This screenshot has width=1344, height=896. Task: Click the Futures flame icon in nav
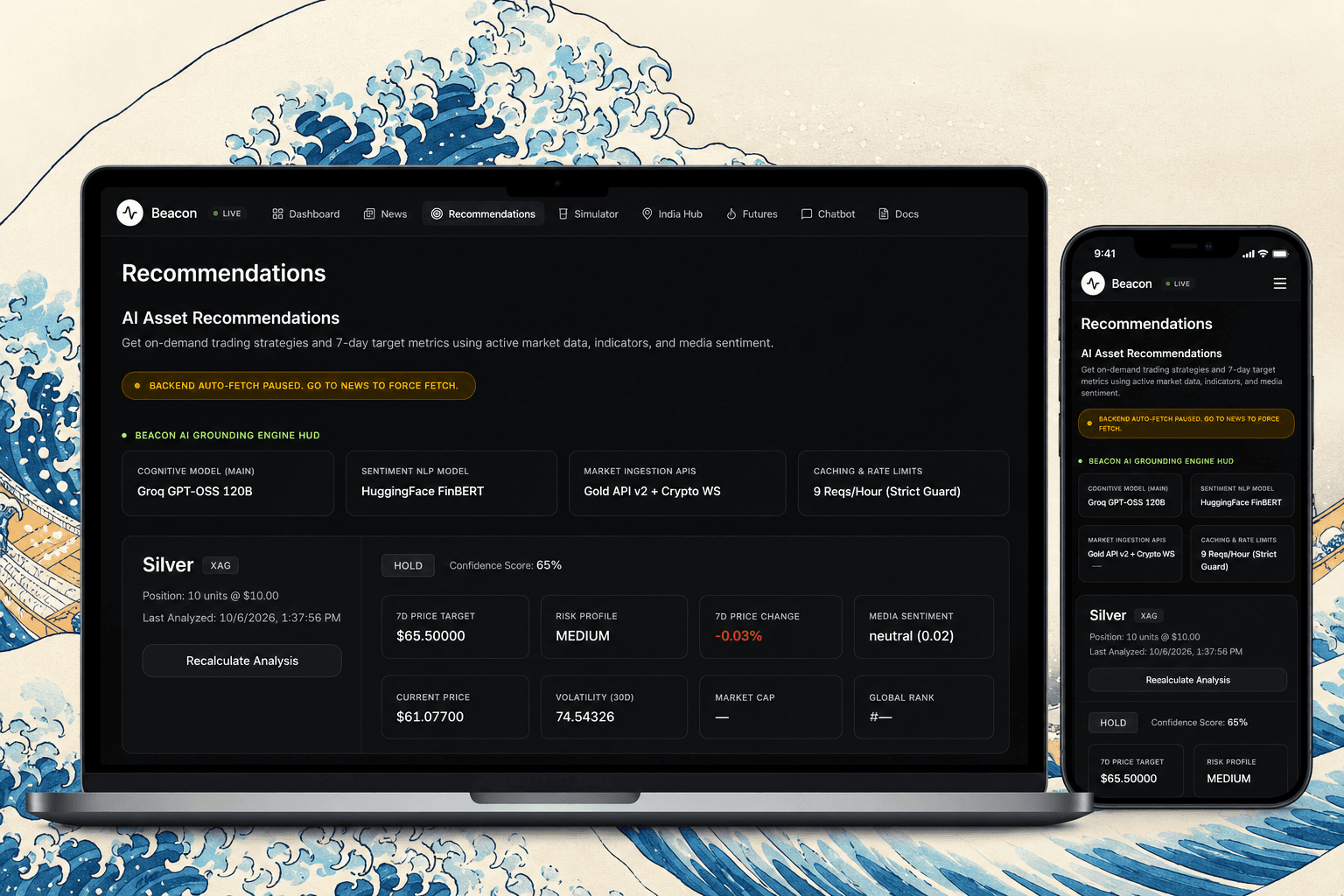click(x=731, y=213)
